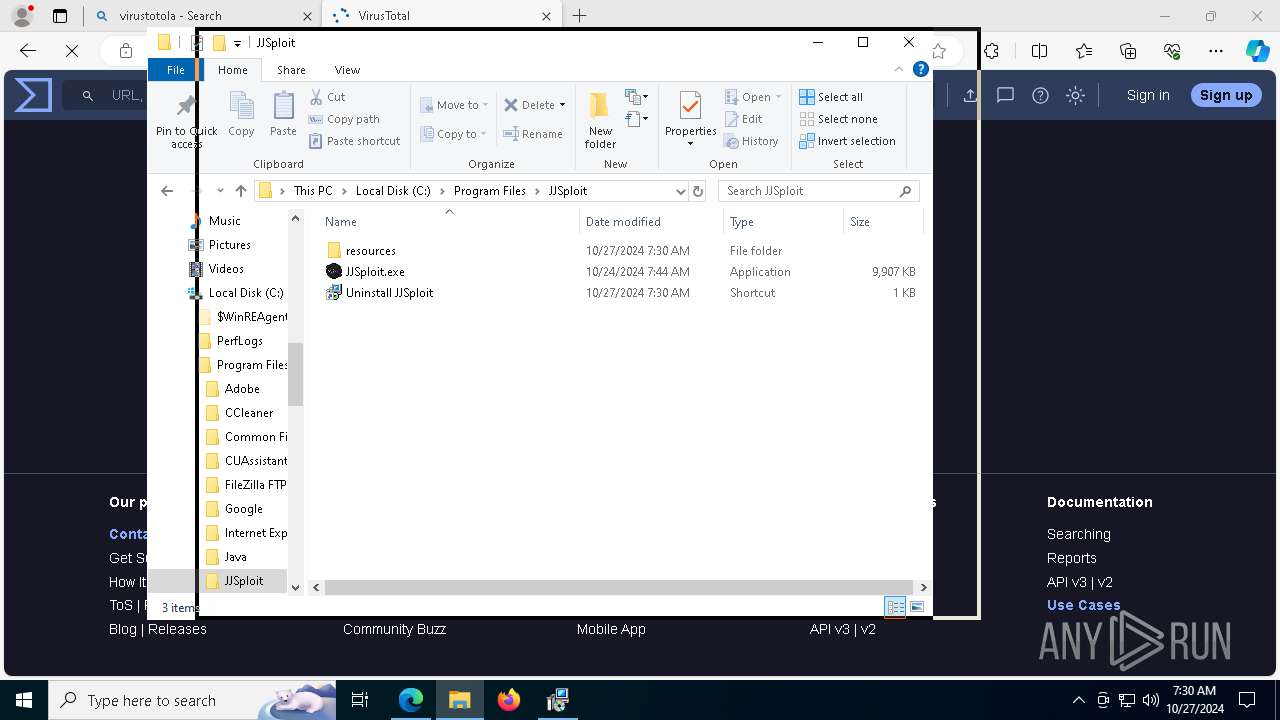Click This PC in breadcrumb
The image size is (1280, 720).
click(x=313, y=191)
